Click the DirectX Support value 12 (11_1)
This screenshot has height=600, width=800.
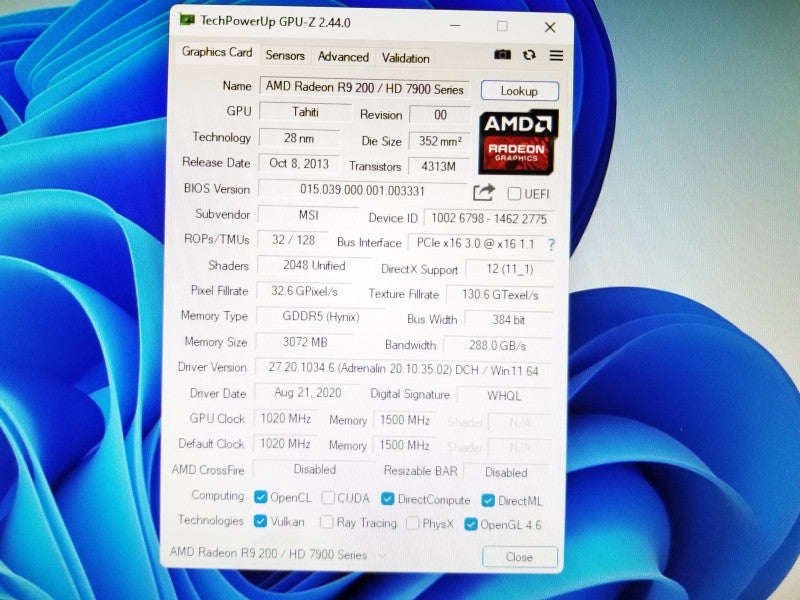coord(510,269)
